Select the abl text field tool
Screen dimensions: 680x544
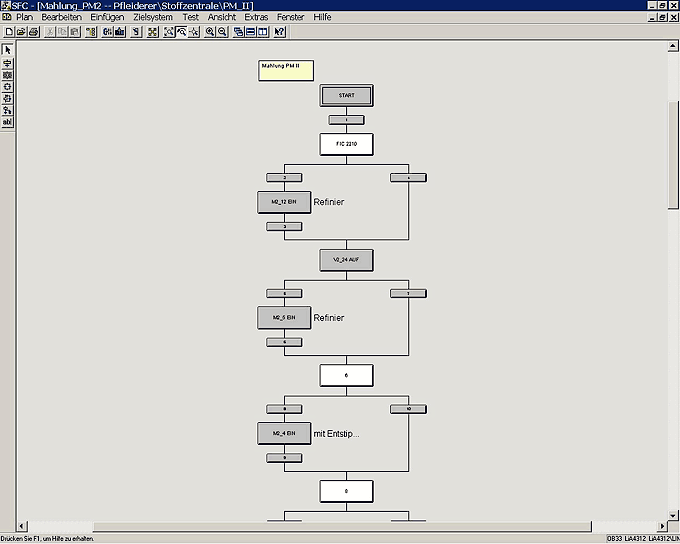coord(8,122)
